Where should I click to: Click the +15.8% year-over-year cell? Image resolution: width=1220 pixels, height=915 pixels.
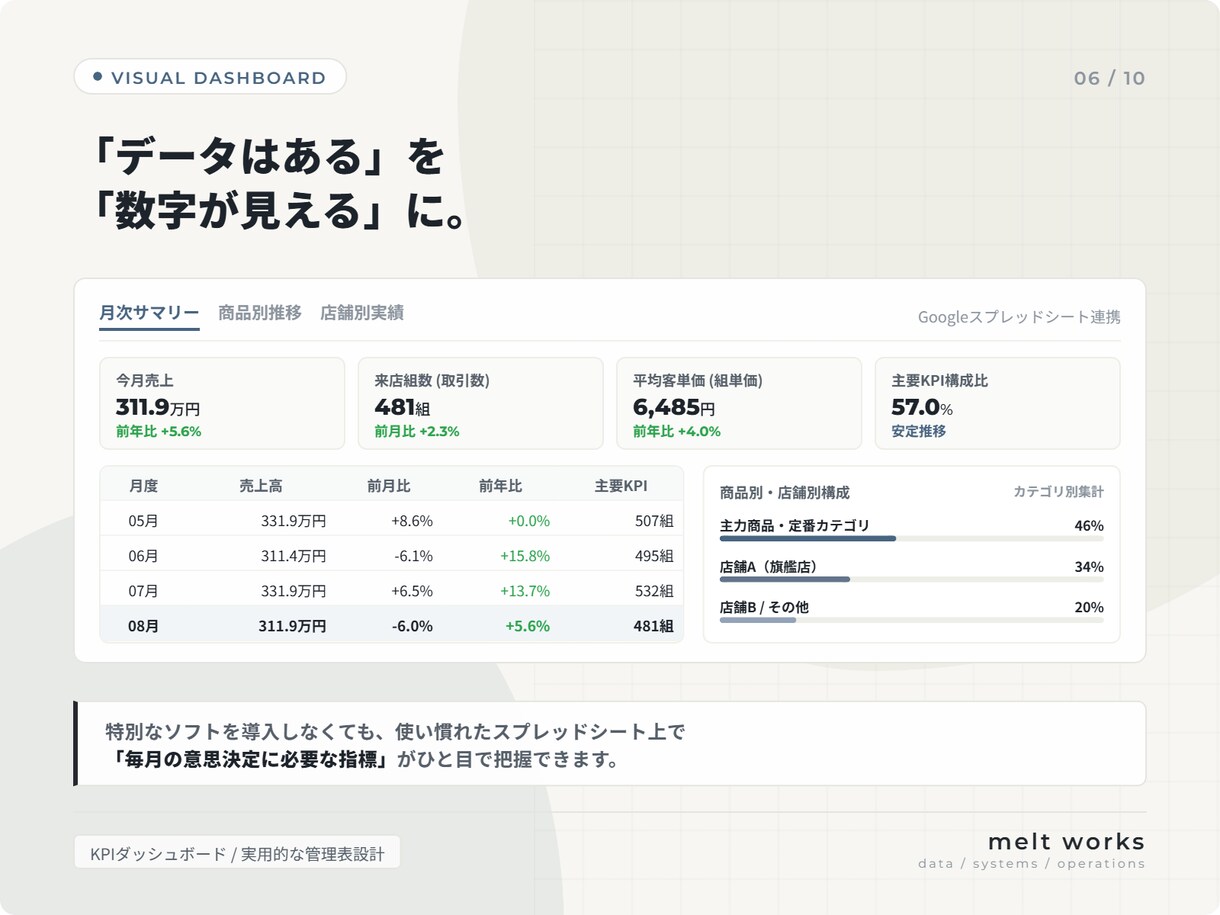pos(525,556)
